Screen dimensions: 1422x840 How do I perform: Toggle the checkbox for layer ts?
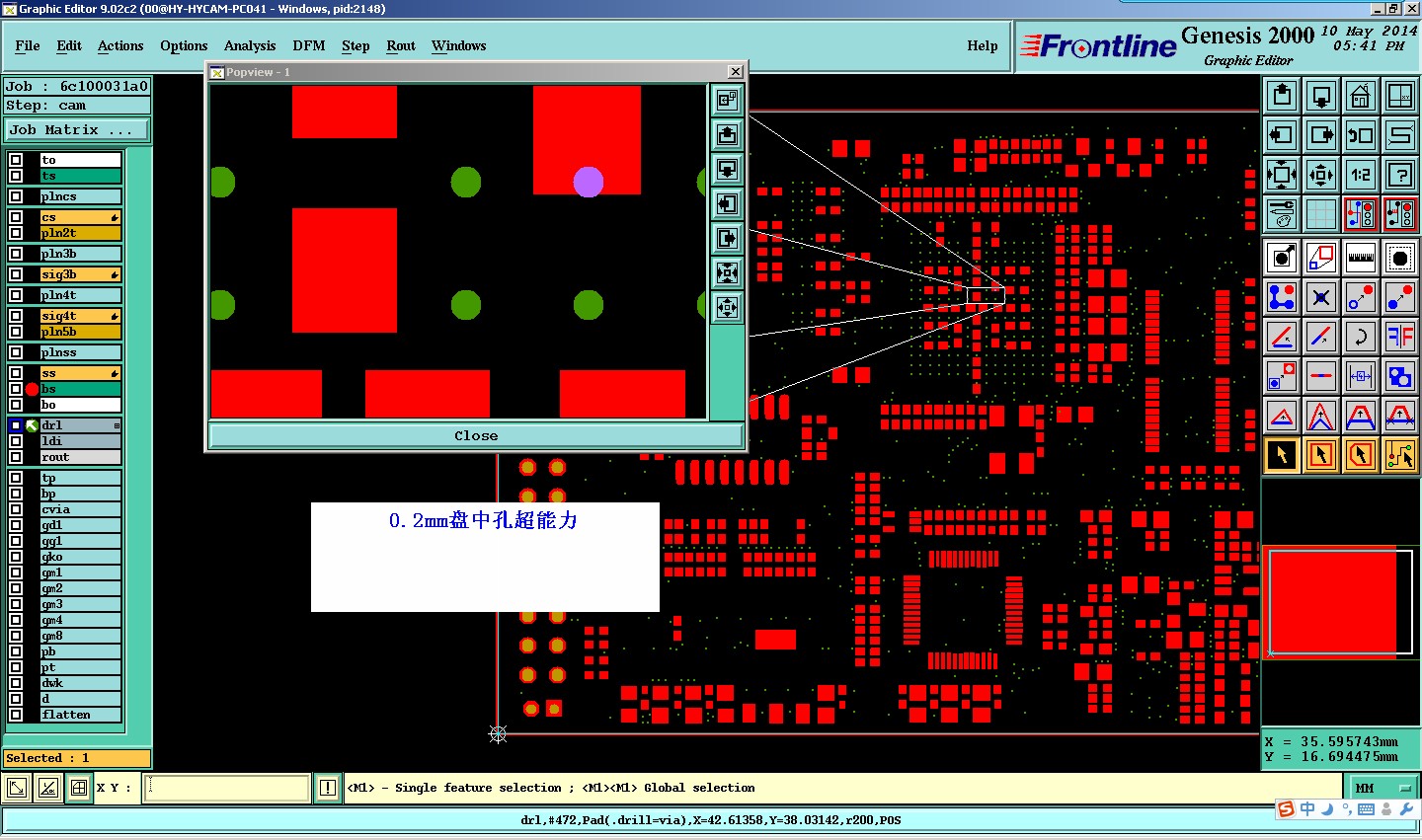coord(16,176)
